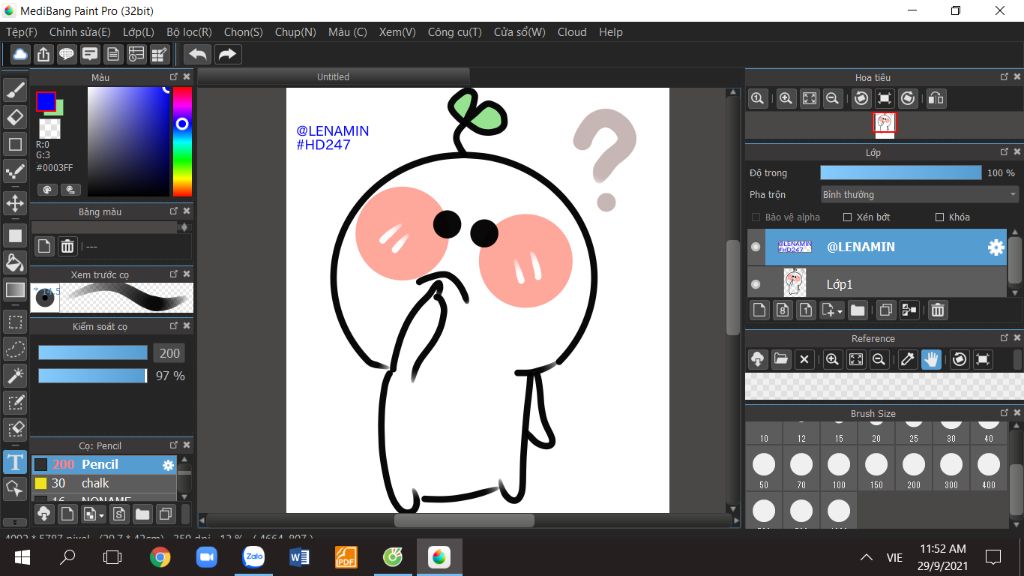The image size is (1024, 576).
Task: Fit canvas to window in Navigator
Action: point(809,99)
